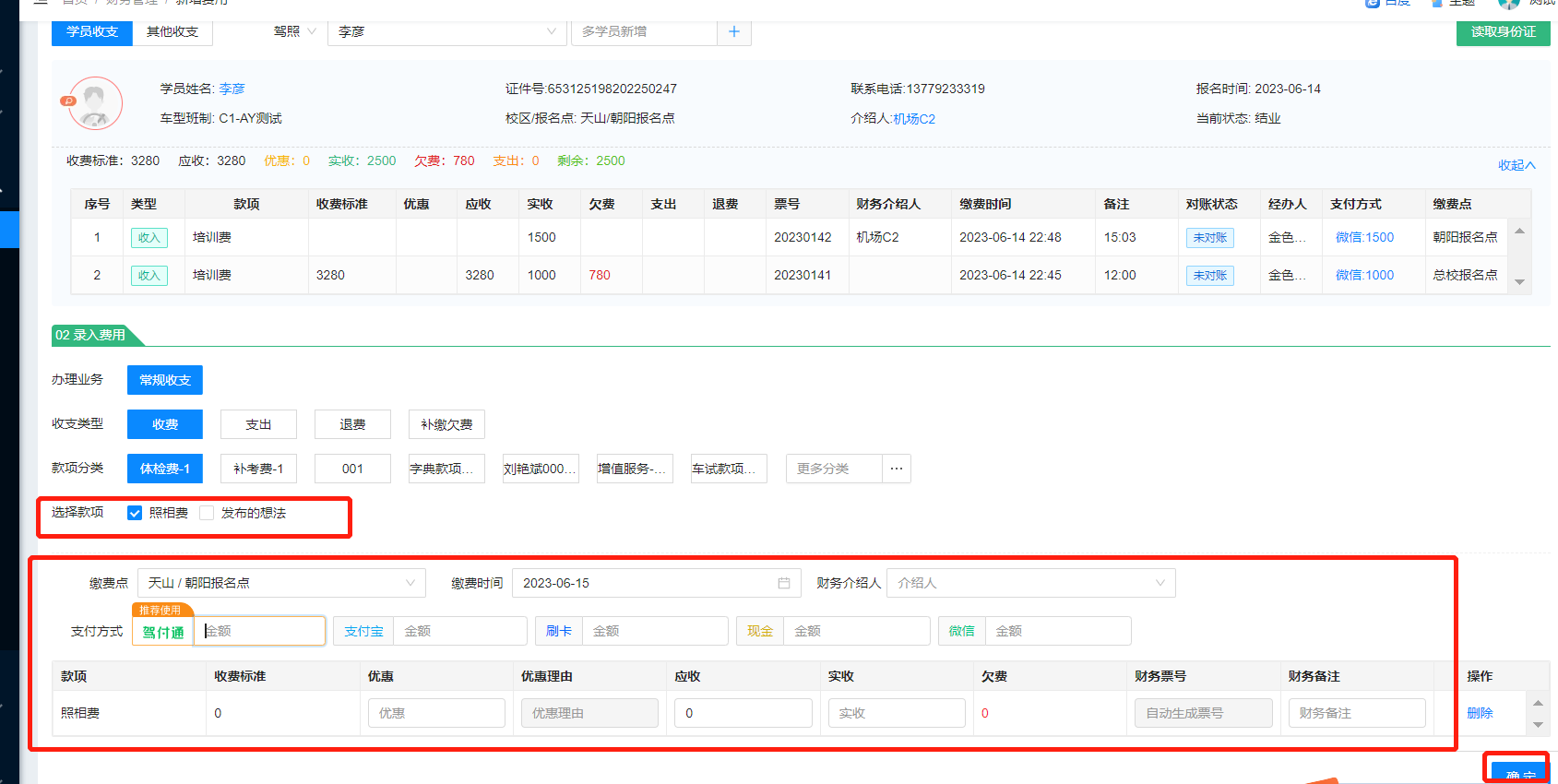Click the green 读取身份证 button
The height and width of the screenshot is (784, 1558).
[x=1503, y=31]
